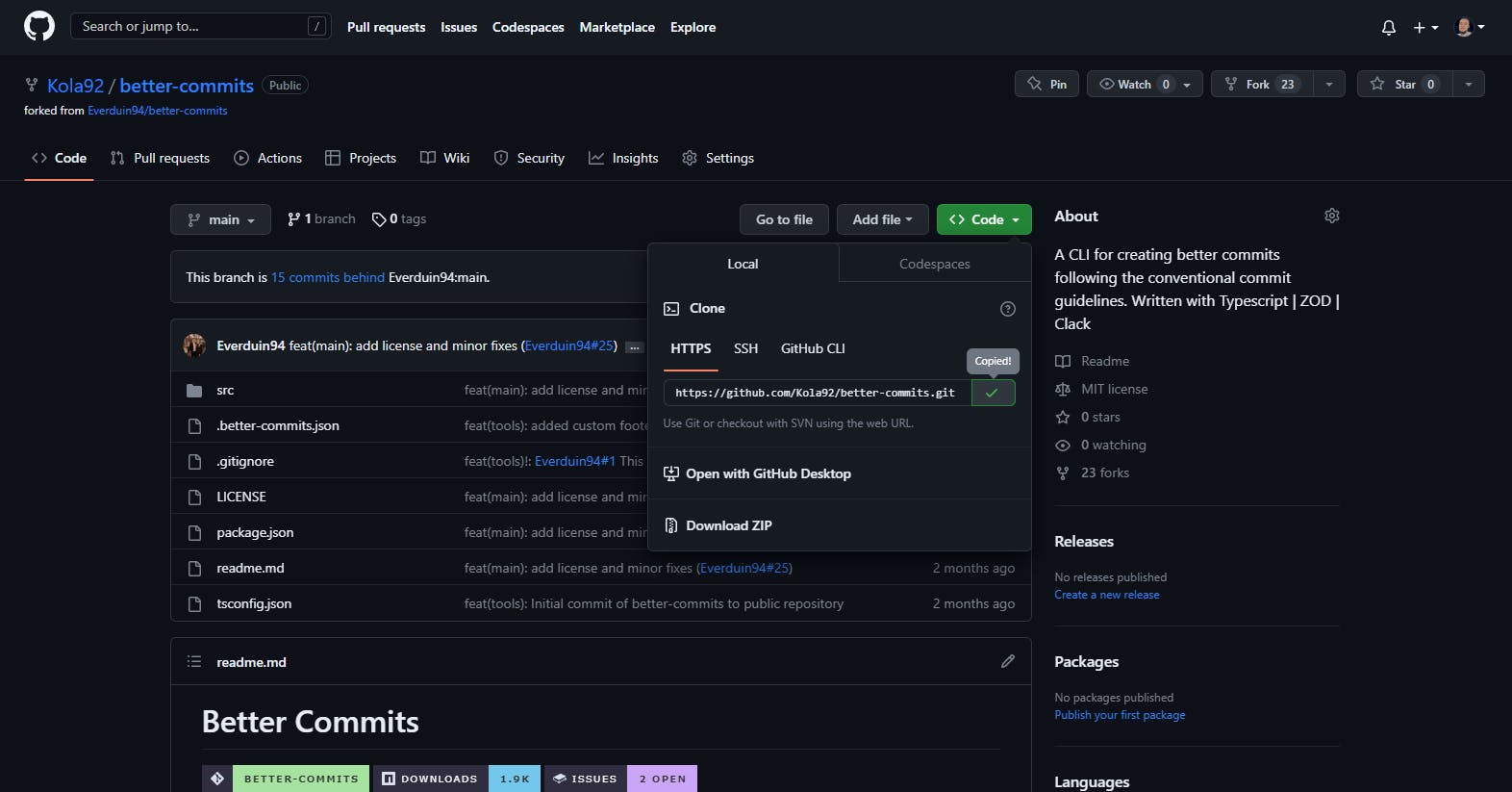1512x792 pixels.
Task: Open the GitHub home logo
Action: pos(39,26)
